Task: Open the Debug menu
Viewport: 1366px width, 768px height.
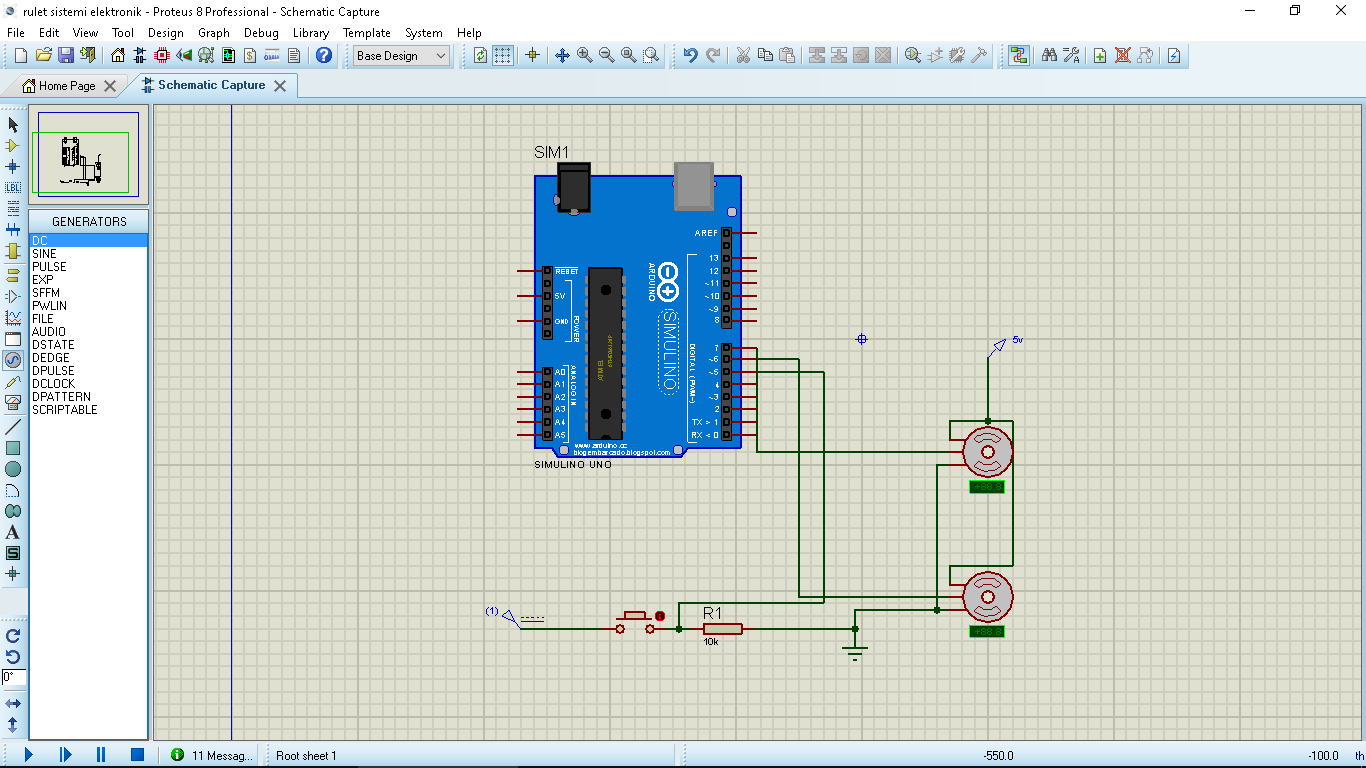Action: point(261,33)
